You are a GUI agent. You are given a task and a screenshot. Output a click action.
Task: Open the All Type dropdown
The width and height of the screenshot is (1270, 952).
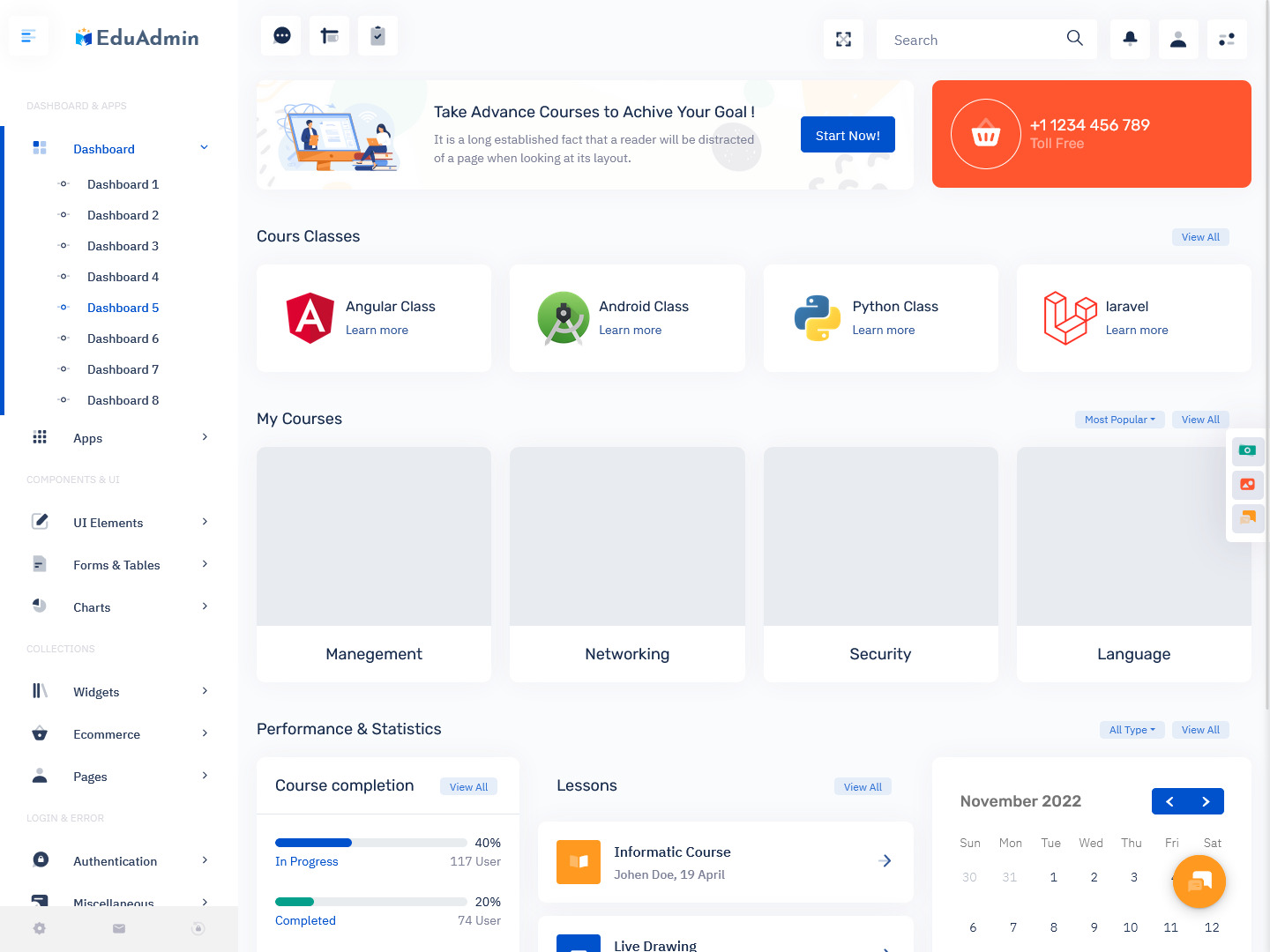pyautogui.click(x=1132, y=730)
